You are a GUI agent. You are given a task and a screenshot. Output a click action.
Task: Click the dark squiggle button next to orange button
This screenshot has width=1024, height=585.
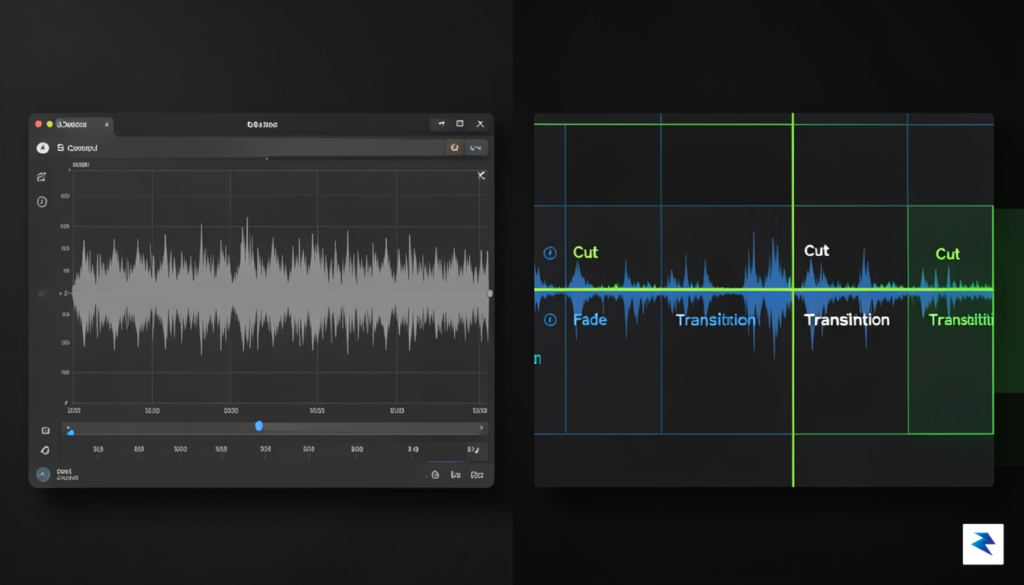[x=476, y=148]
